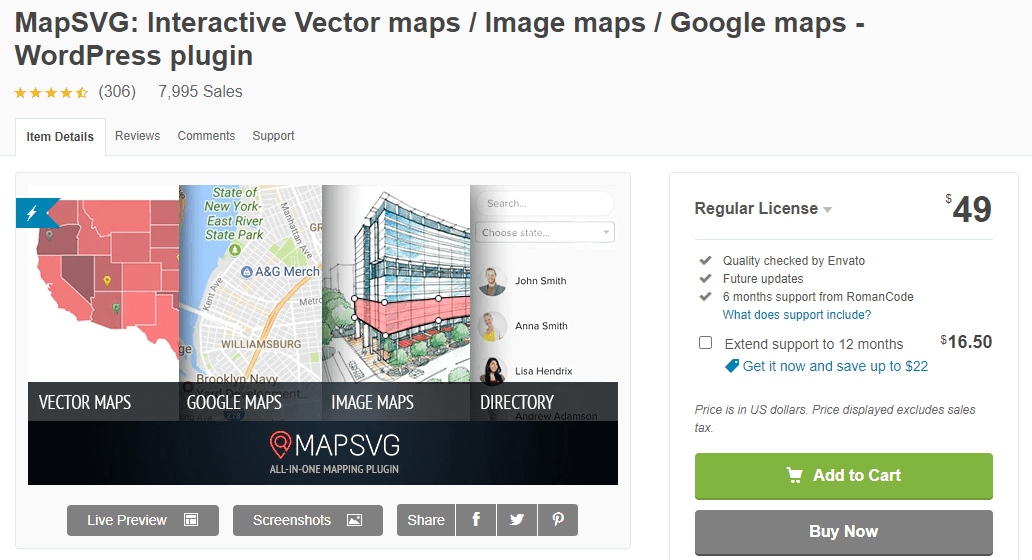Screen dimensions: 1032x560
Task: Click the lightning bolt badge on preview
Action: click(34, 213)
